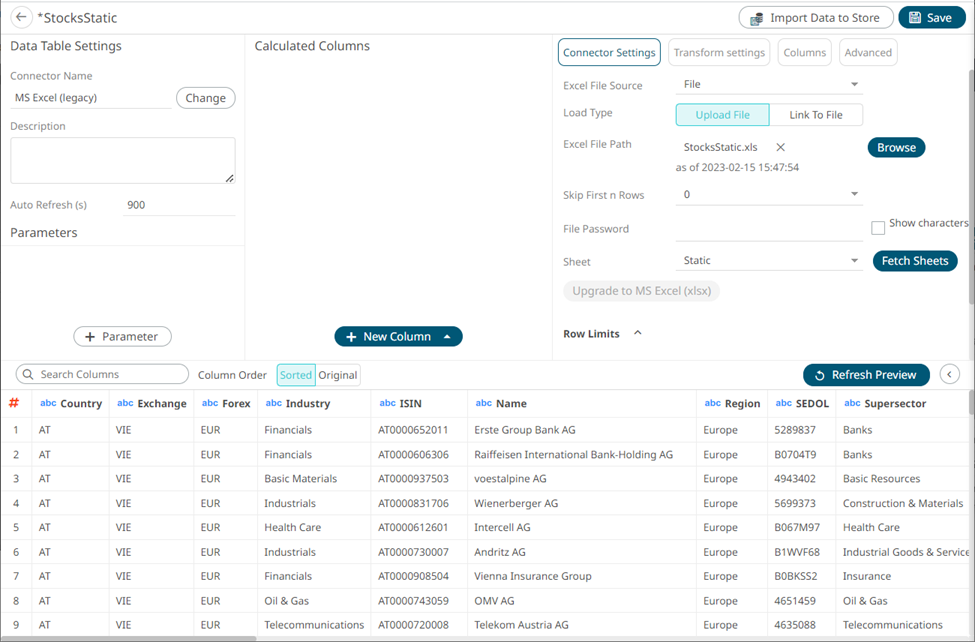Viewport: 975px width, 642px height.
Task: Click the Fetch Sheets button
Action: (914, 261)
